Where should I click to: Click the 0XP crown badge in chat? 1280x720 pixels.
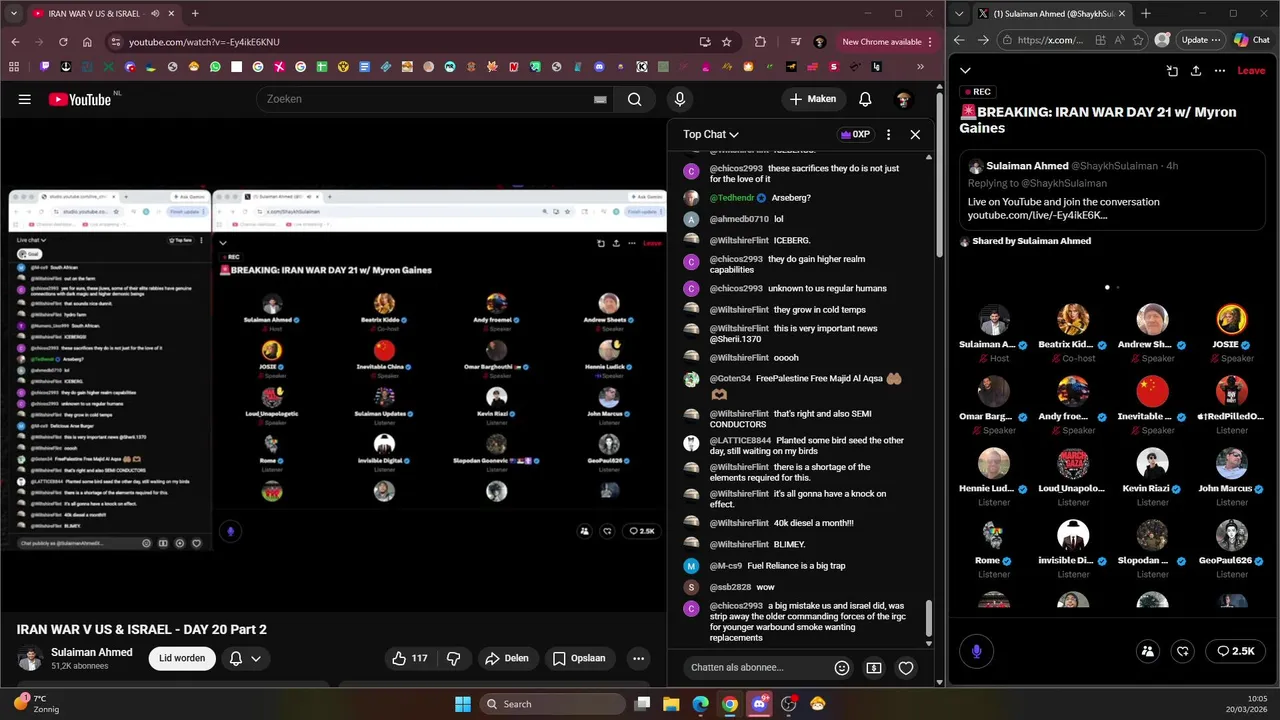[x=855, y=134]
